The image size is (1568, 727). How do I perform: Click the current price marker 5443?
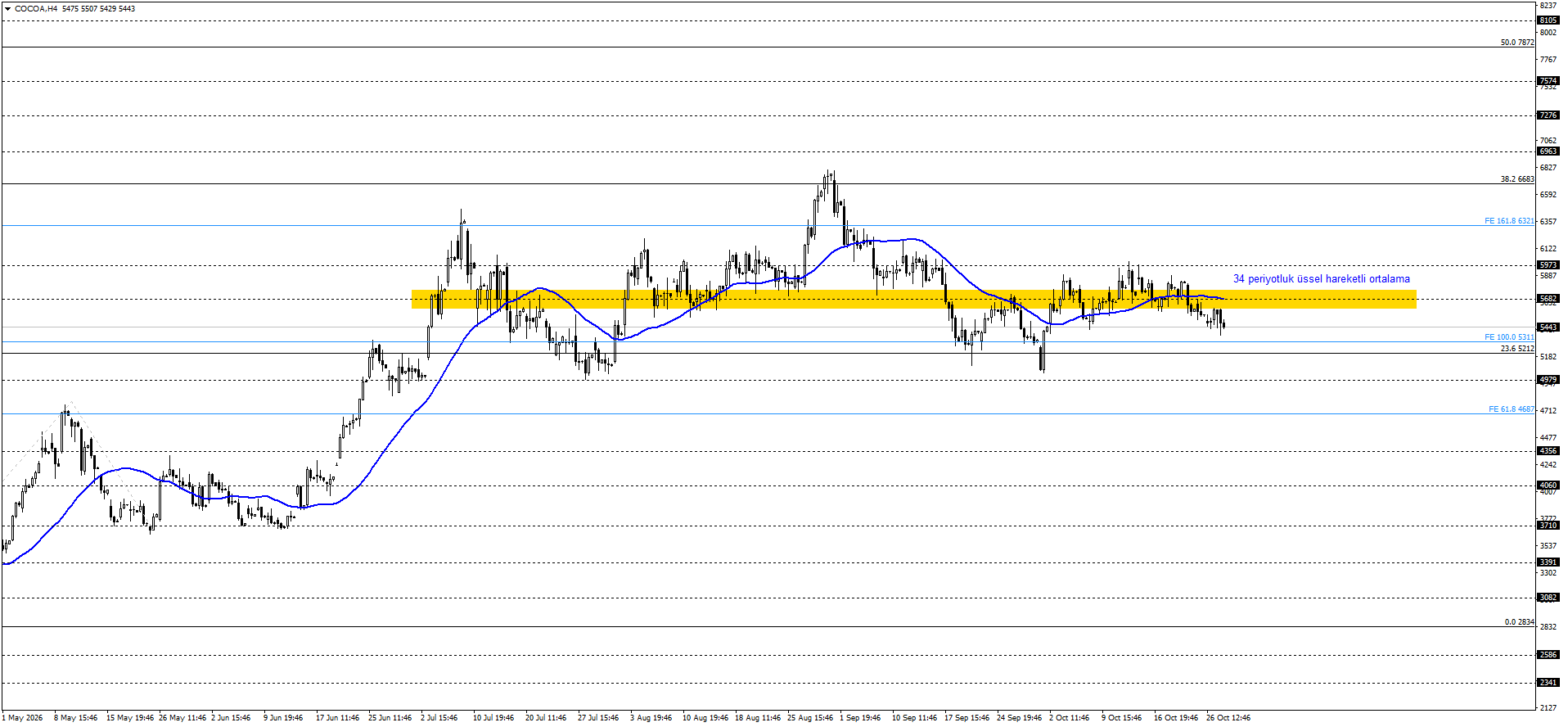1548,327
